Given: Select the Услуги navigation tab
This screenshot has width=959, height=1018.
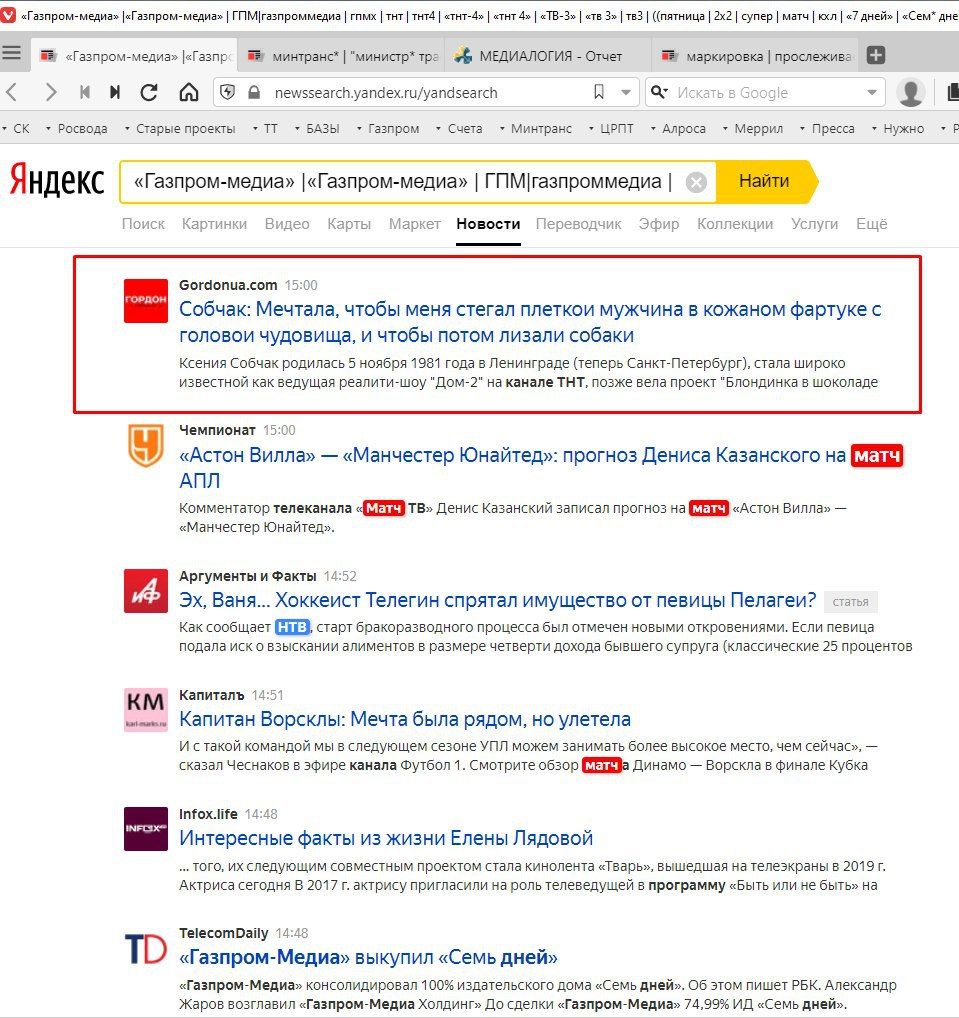Looking at the screenshot, I should 814,224.
